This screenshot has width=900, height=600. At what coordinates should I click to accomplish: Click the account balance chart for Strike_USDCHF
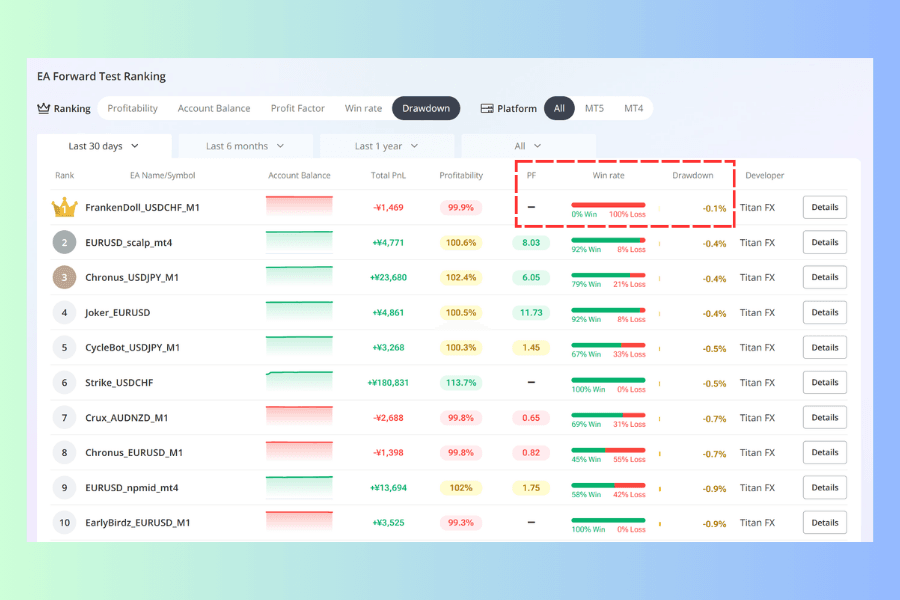(299, 382)
